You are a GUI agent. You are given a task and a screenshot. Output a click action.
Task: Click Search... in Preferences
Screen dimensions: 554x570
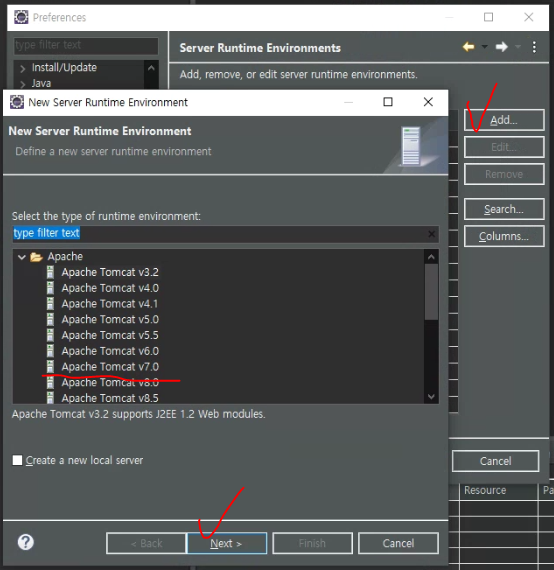pos(504,209)
